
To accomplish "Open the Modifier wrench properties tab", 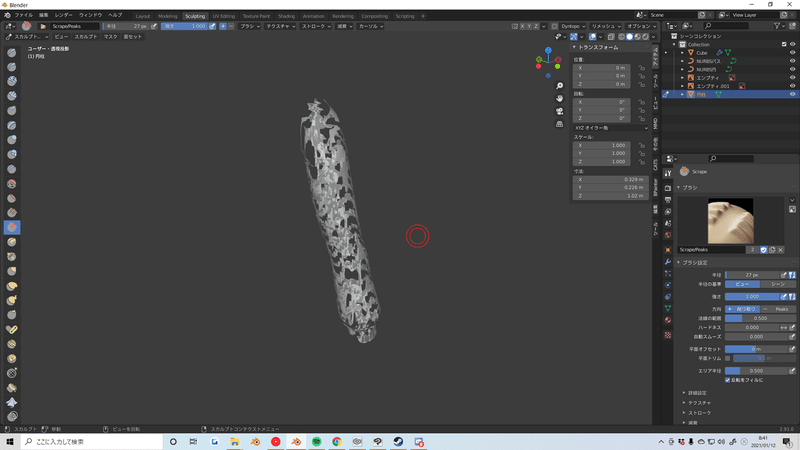I will [668, 262].
